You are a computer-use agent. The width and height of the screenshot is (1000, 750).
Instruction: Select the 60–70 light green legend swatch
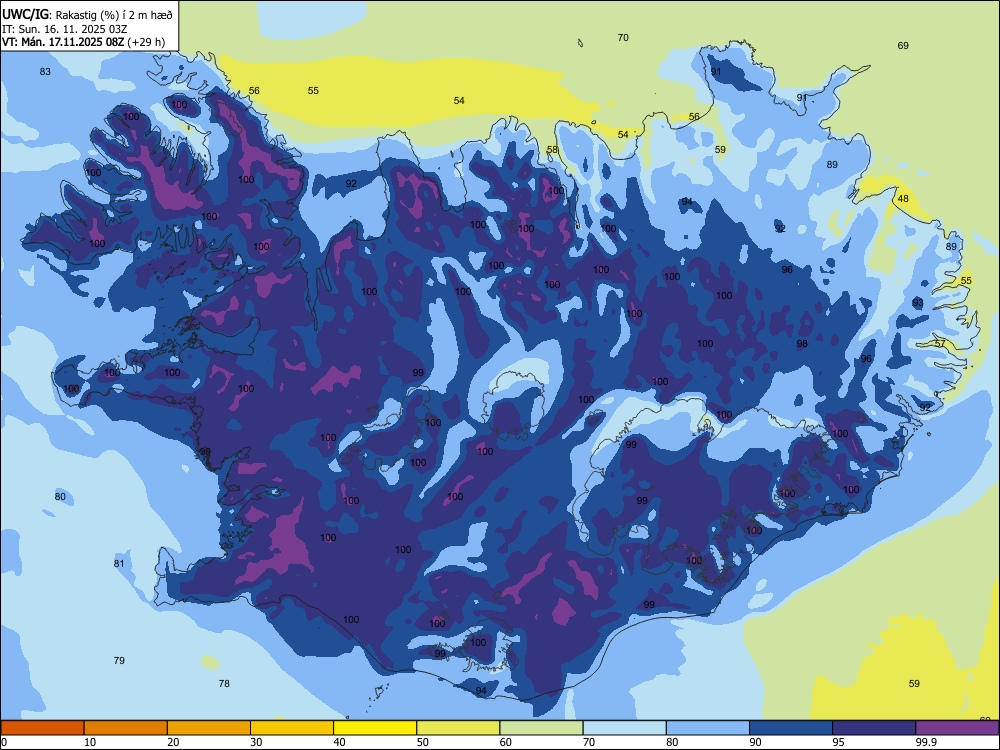coord(541,728)
